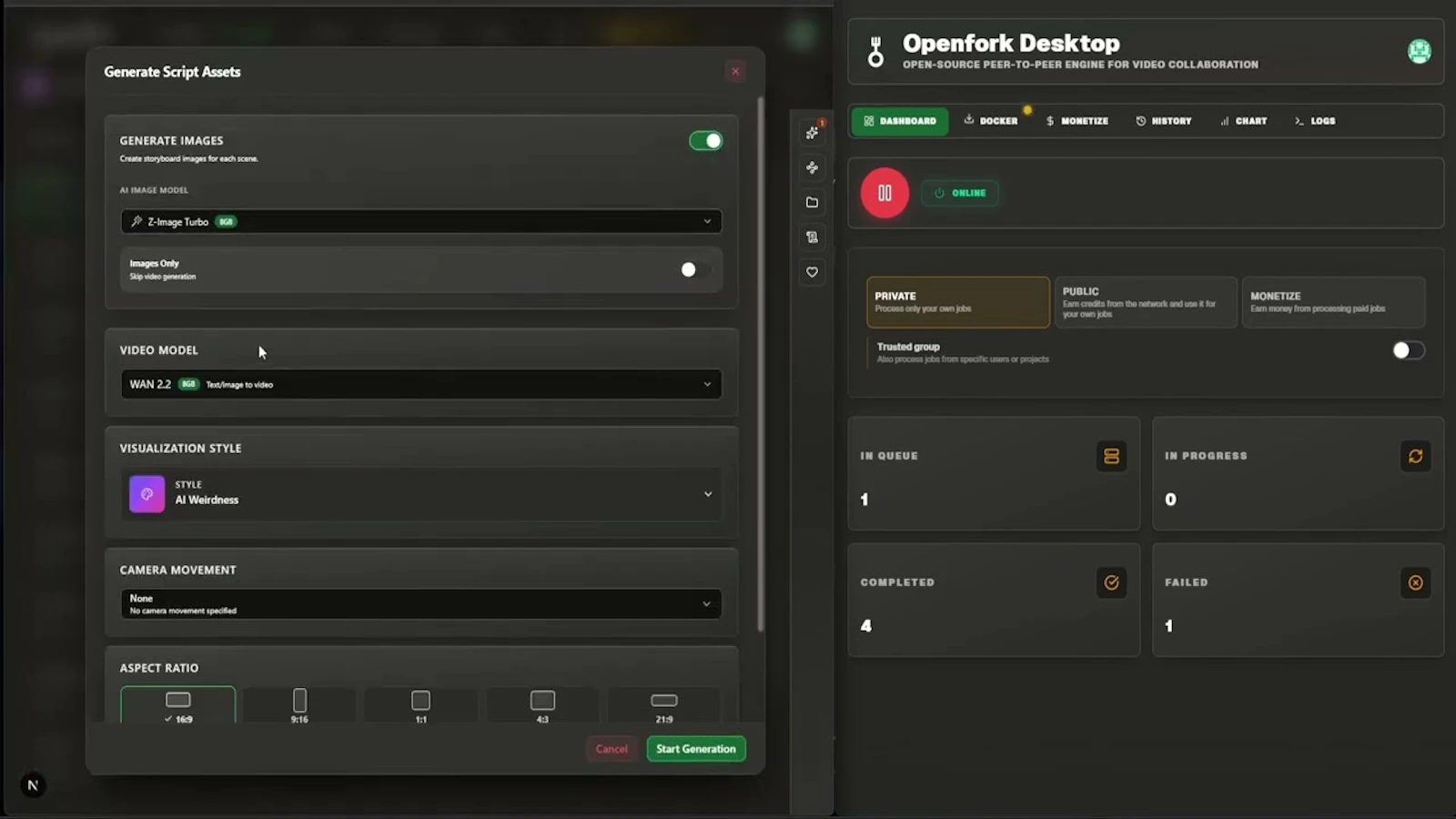The image size is (1456, 819).
Task: Click the In Queue count 1
Action: [x=864, y=500]
